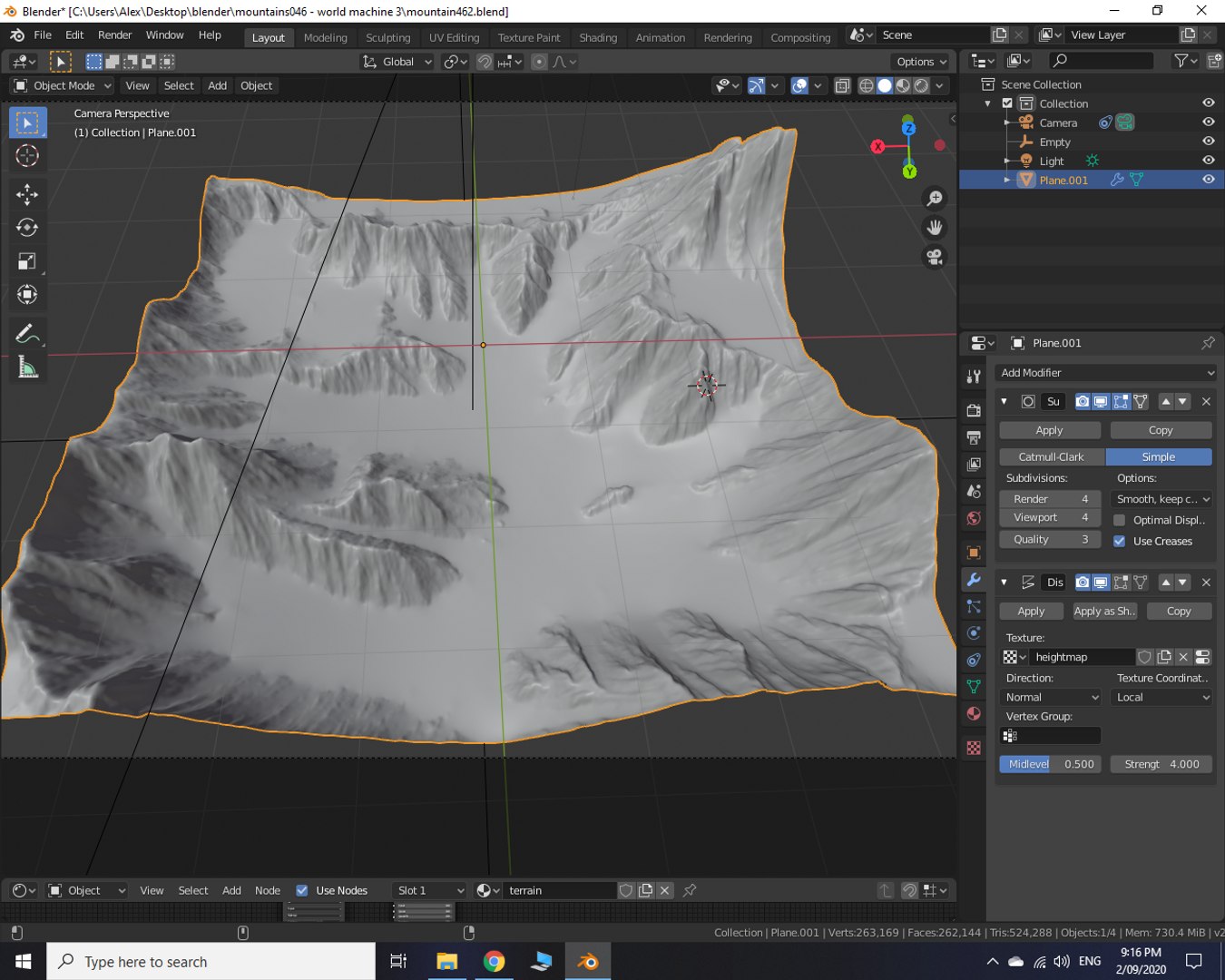Activate the Rotate tool
The image size is (1225, 980).
point(27,228)
